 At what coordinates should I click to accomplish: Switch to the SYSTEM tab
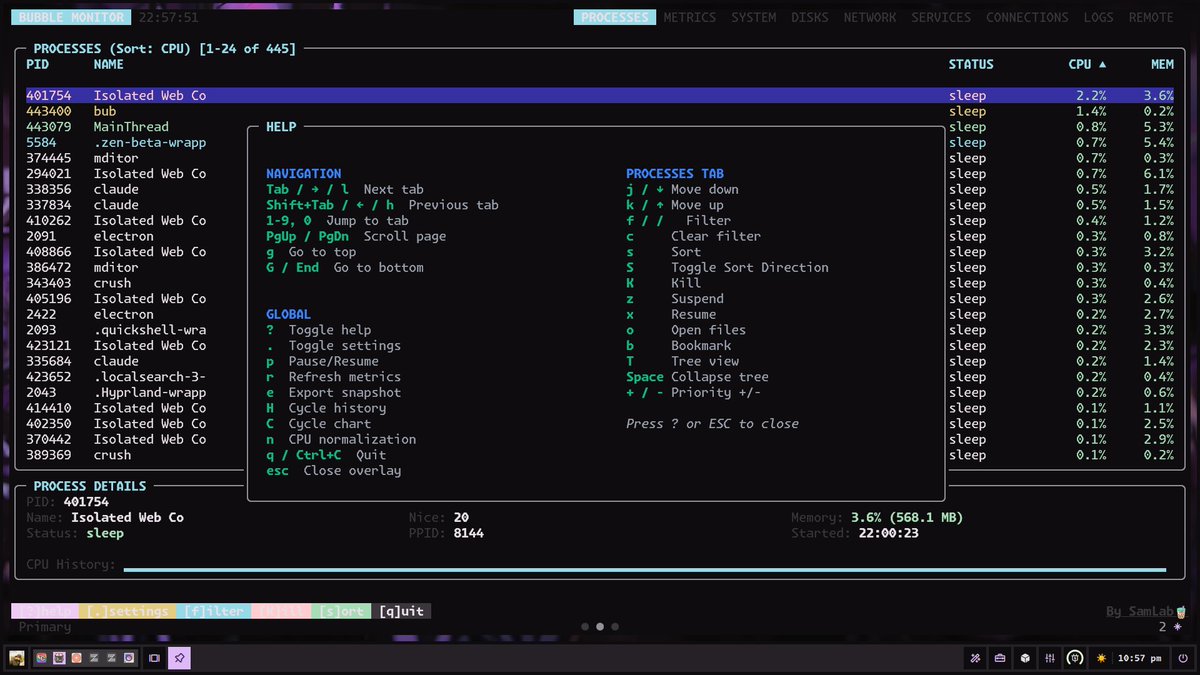coord(753,17)
